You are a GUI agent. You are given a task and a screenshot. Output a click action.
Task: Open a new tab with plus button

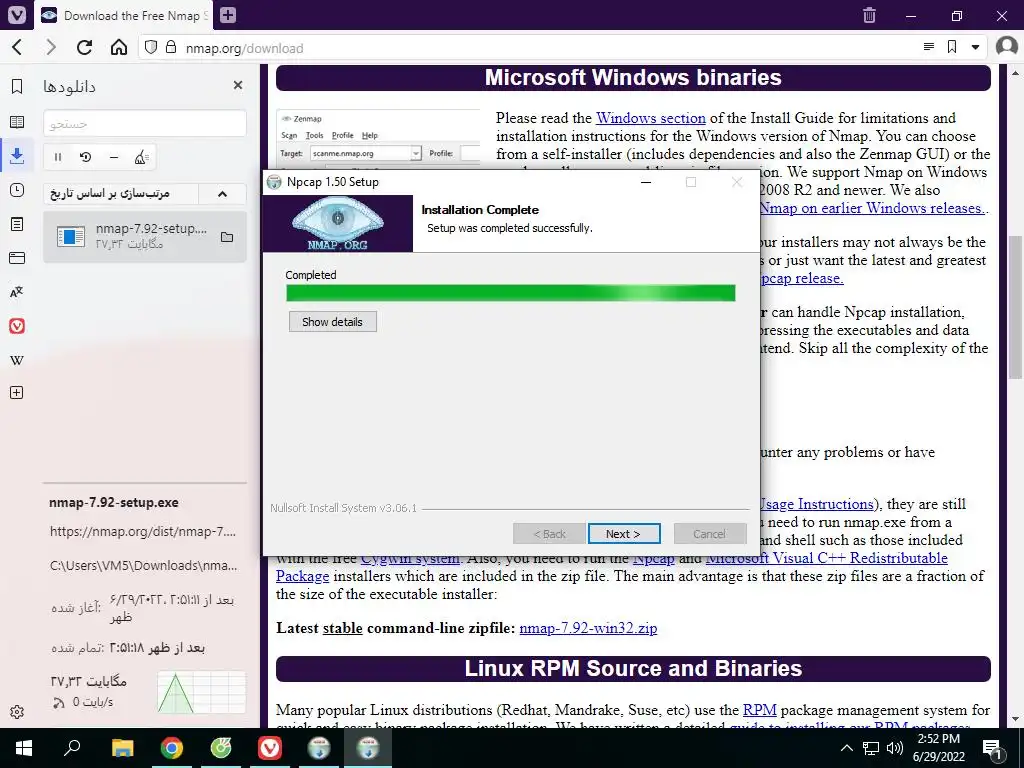tap(228, 15)
